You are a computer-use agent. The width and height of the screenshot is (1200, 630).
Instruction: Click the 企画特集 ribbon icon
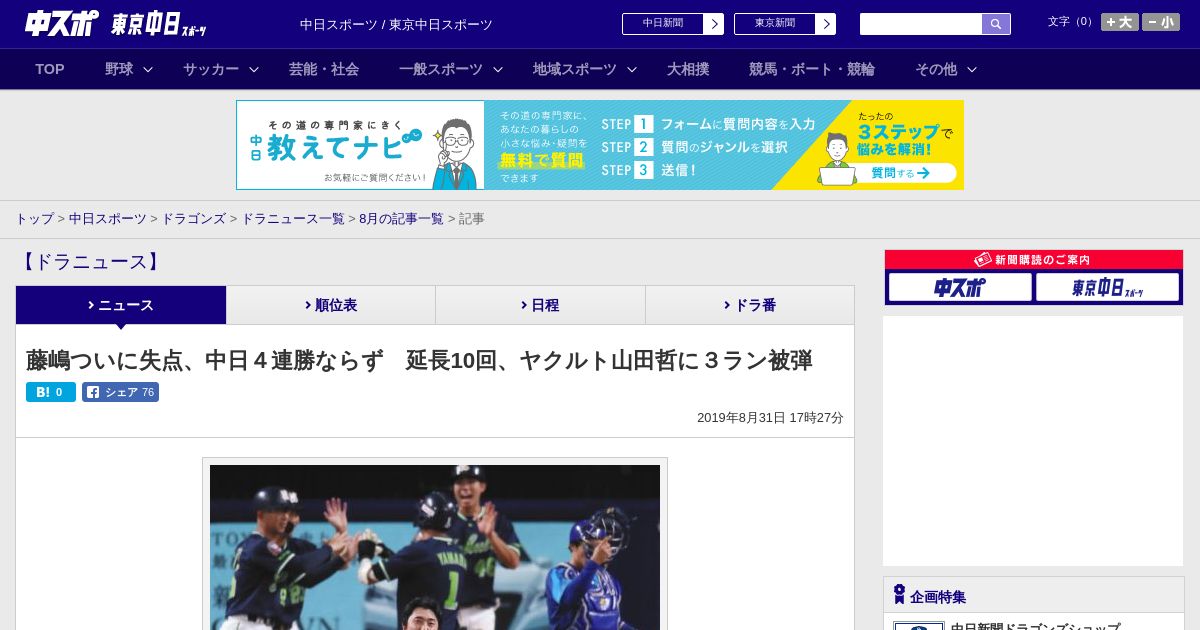point(899,594)
